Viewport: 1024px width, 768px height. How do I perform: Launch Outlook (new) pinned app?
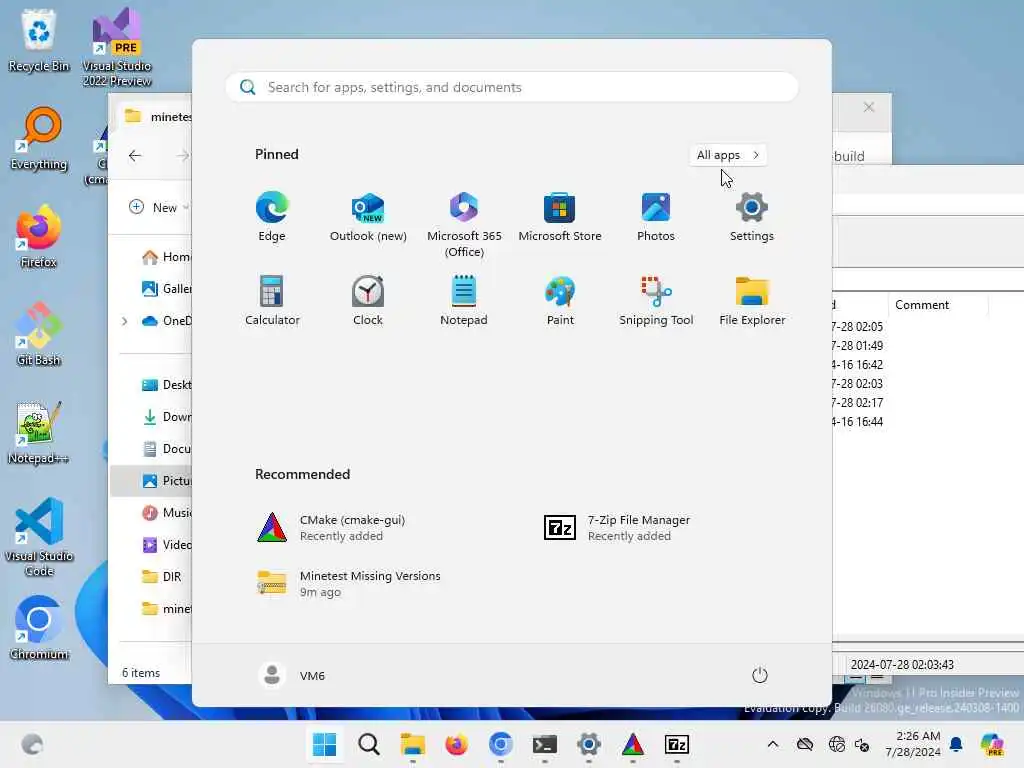[x=368, y=217]
